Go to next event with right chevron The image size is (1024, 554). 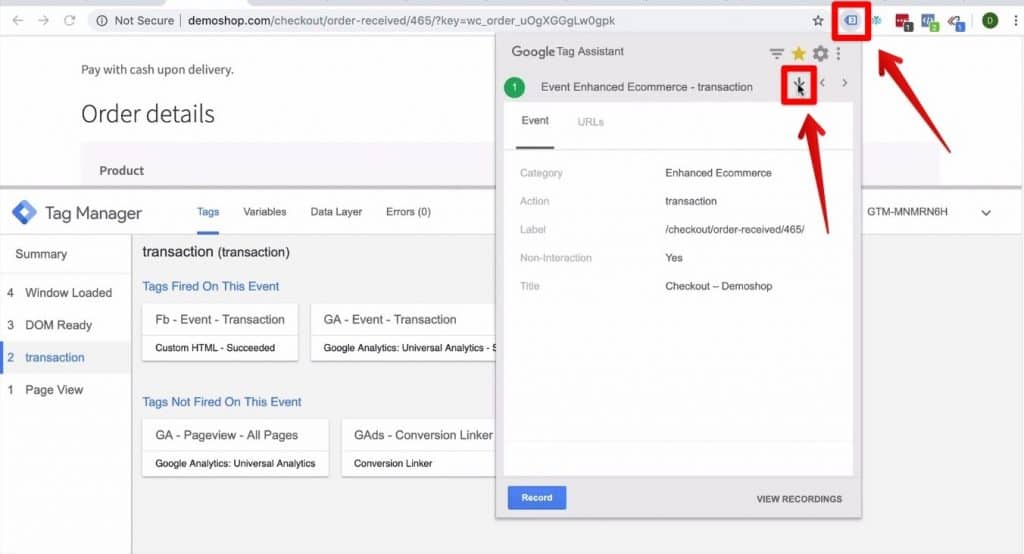coord(844,84)
